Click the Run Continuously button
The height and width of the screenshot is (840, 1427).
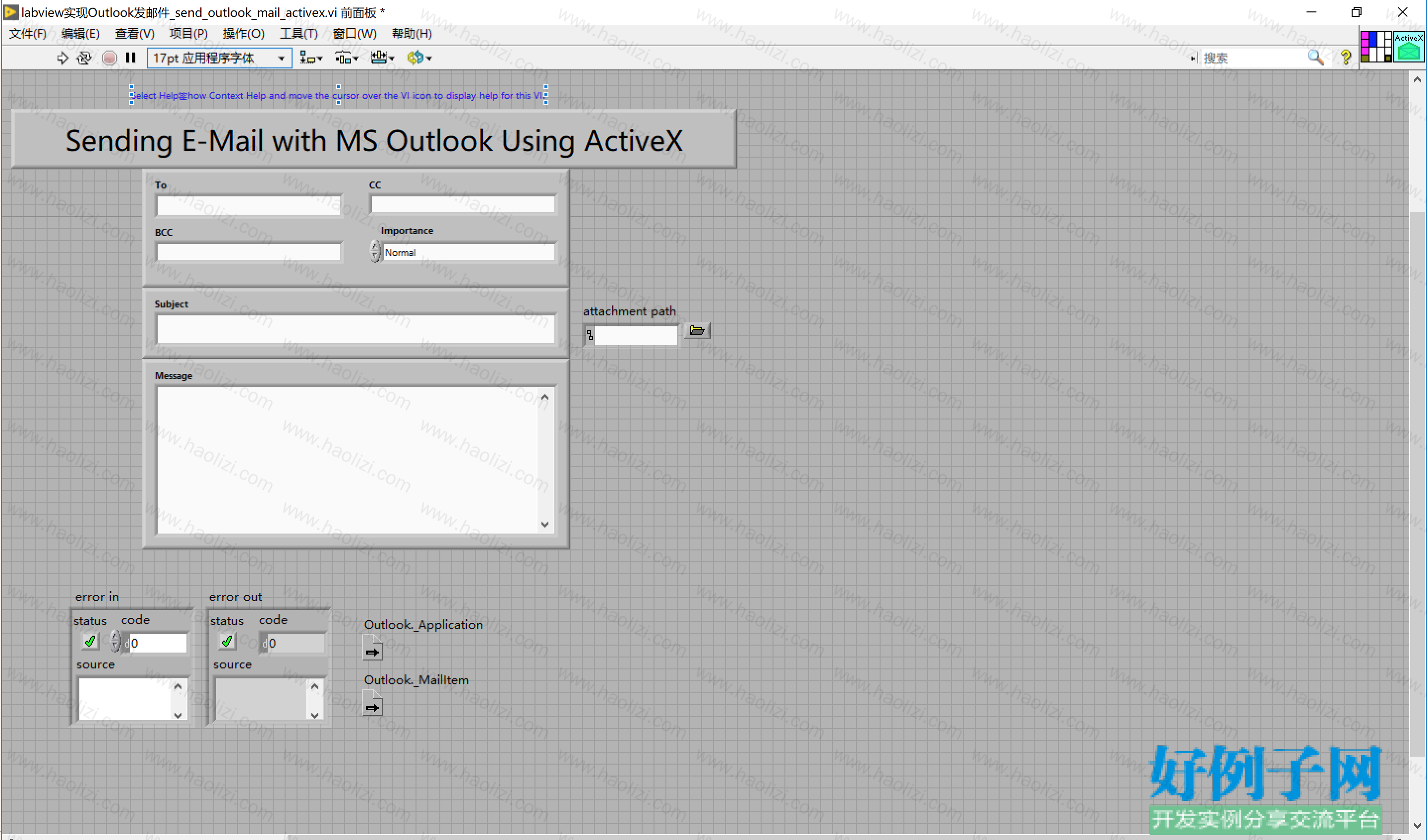pos(84,58)
